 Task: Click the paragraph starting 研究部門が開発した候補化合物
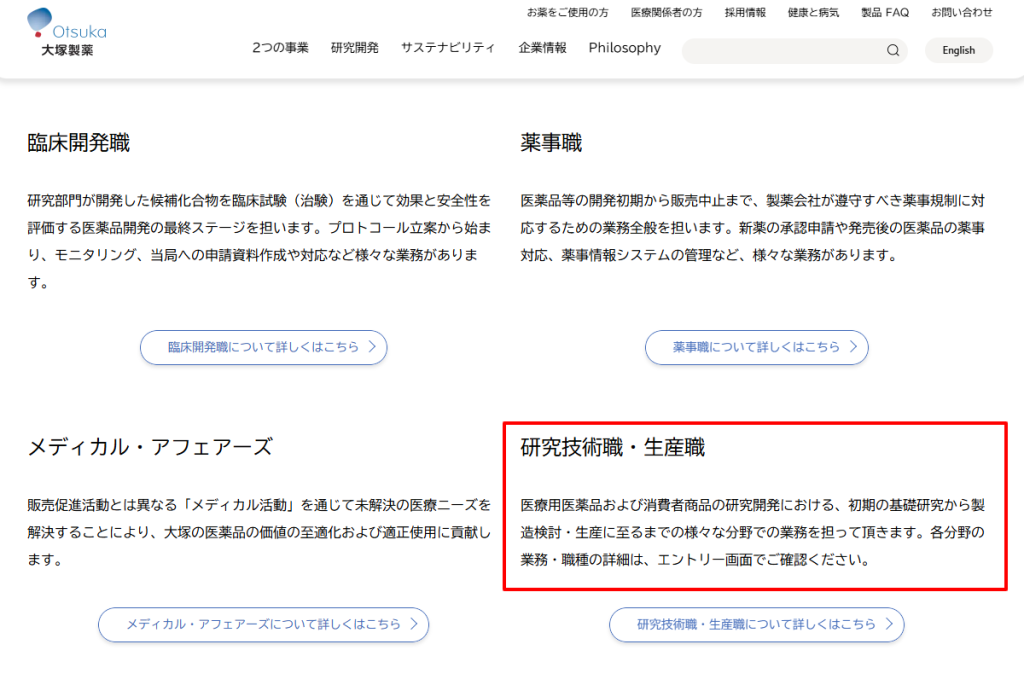coord(259,241)
